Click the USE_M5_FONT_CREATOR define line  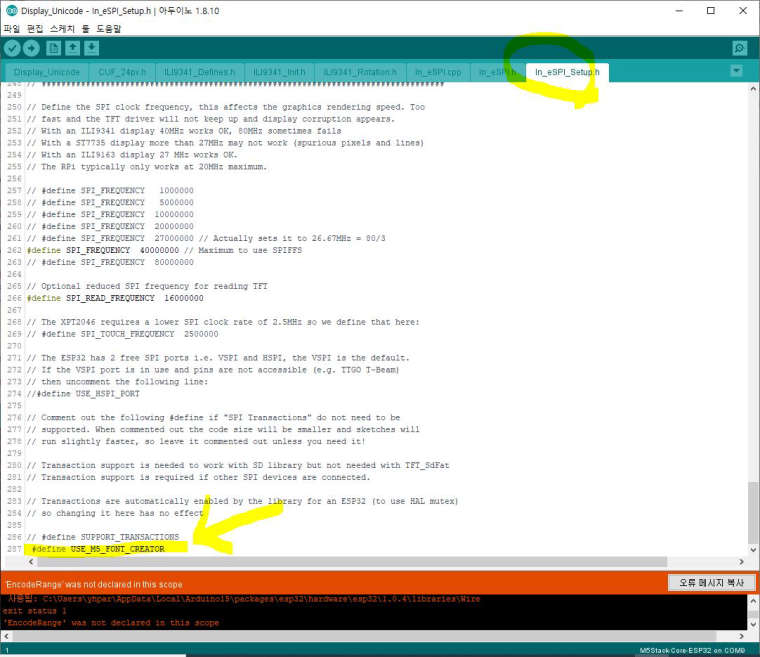[x=98, y=549]
